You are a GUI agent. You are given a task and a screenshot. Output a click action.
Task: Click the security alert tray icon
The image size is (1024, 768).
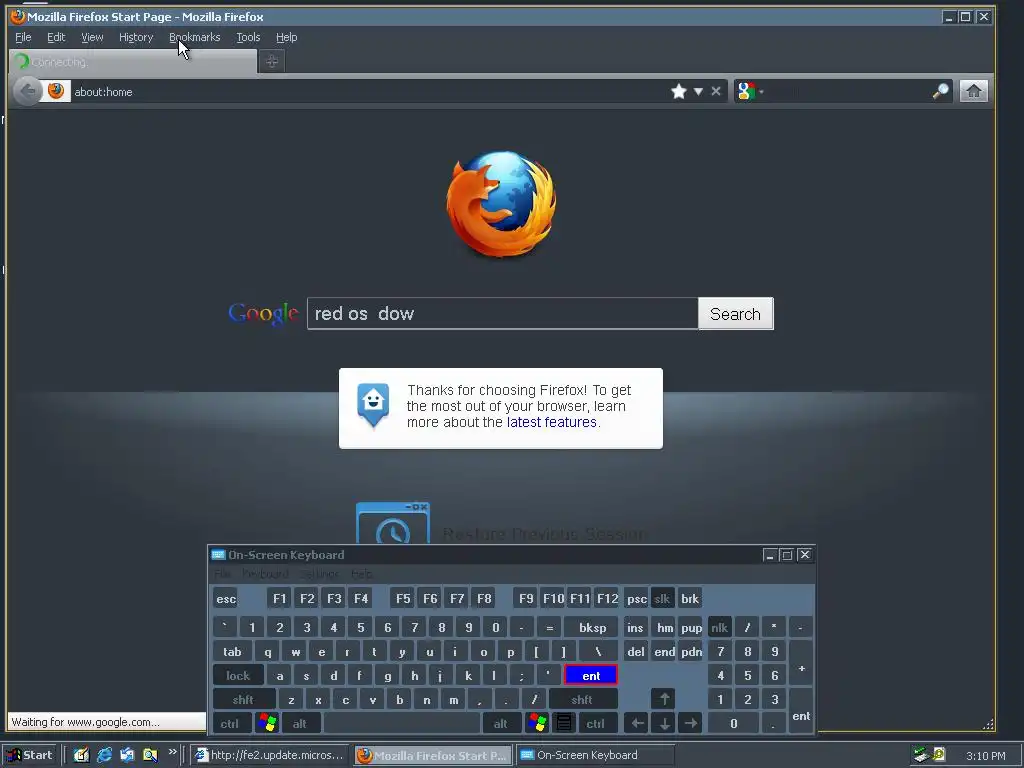(x=939, y=754)
